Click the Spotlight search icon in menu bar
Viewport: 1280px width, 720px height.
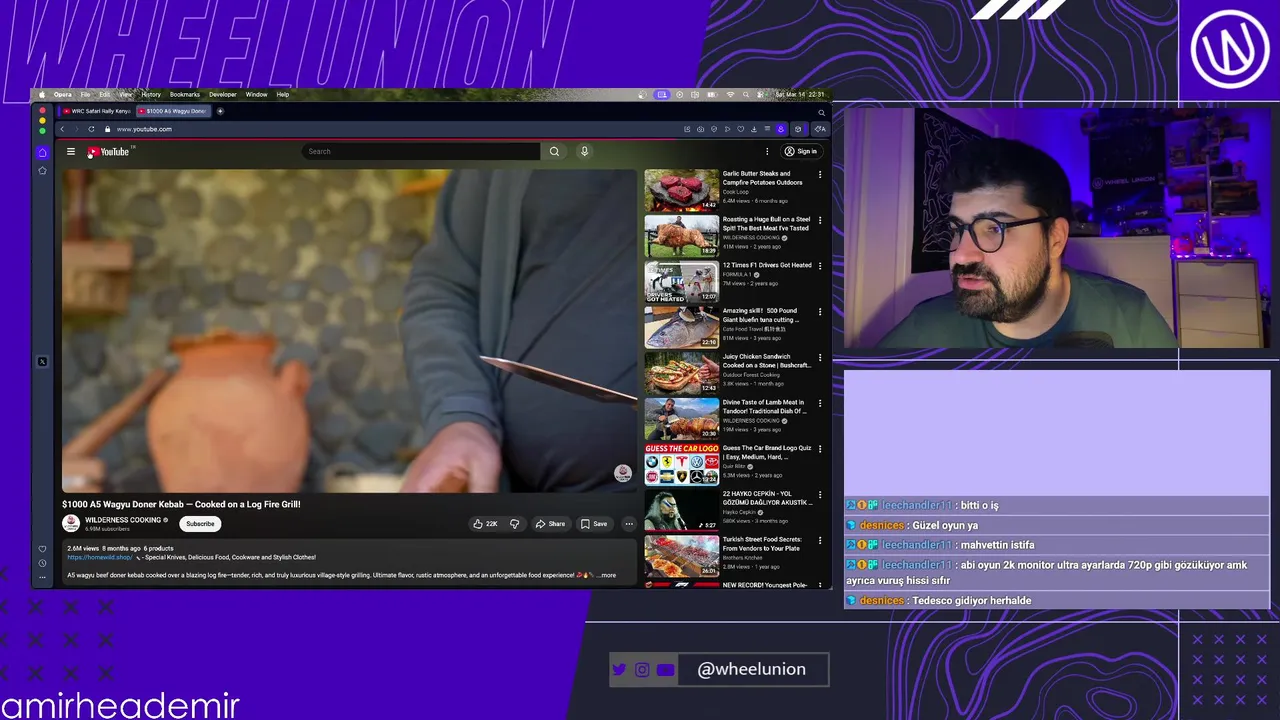point(746,94)
